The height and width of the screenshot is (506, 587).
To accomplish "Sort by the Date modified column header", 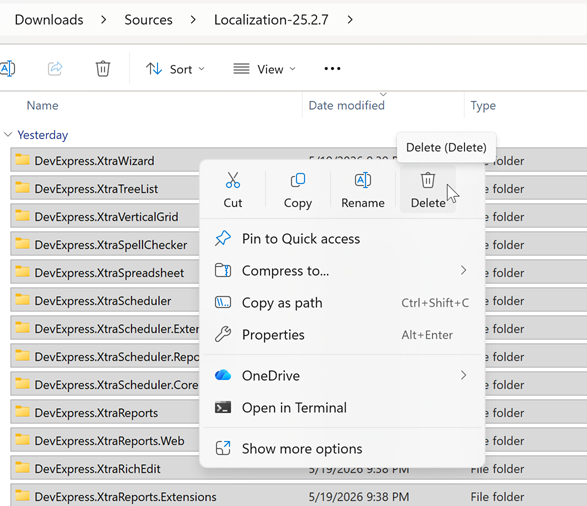I will pyautogui.click(x=346, y=106).
